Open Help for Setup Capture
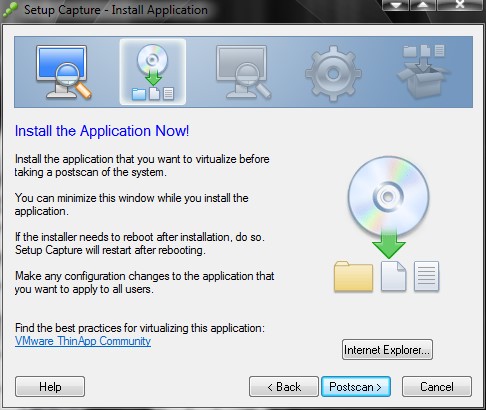This screenshot has width=486, height=410. point(50,387)
